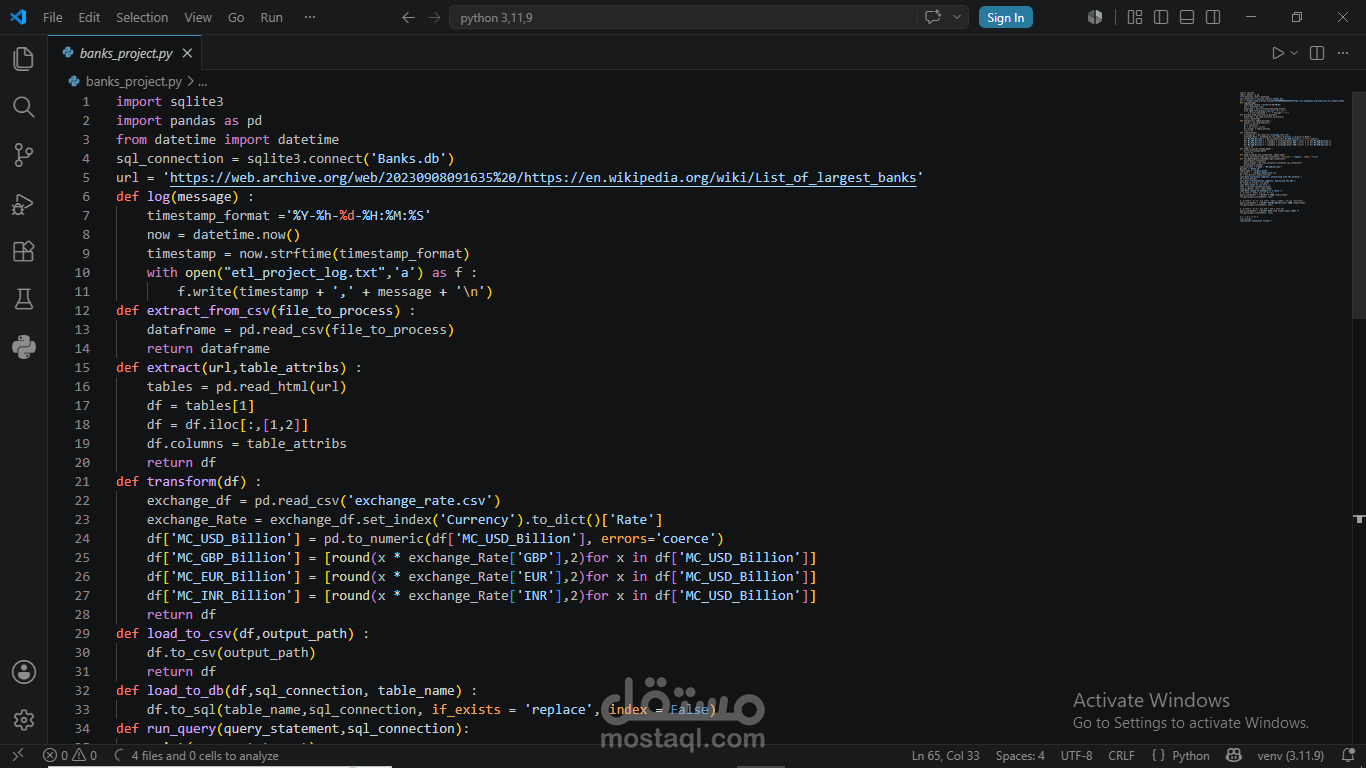The image size is (1366, 768).
Task: Open the Run and Debug view
Action: coord(23,203)
